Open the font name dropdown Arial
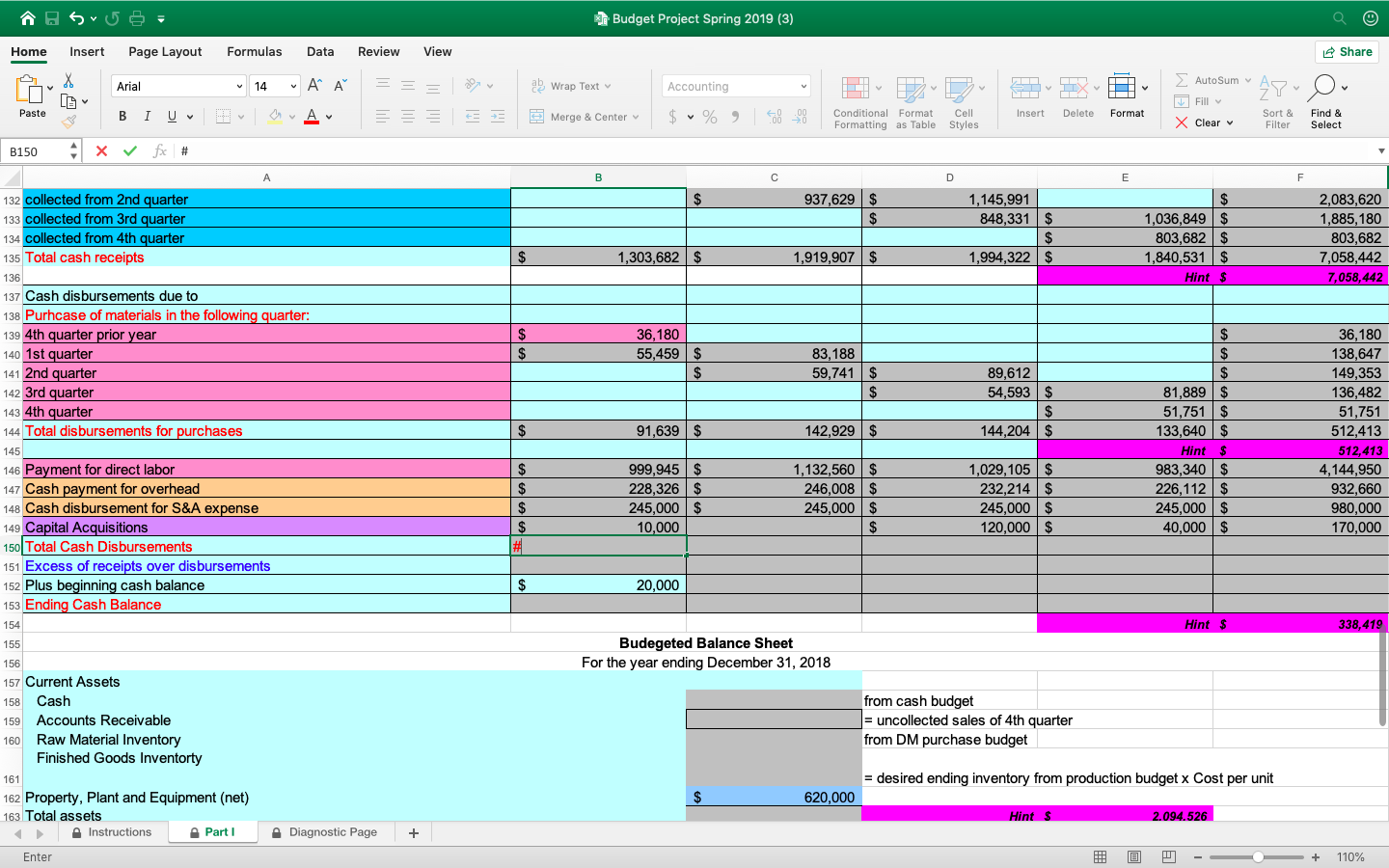The height and width of the screenshot is (868, 1389). tap(239, 87)
